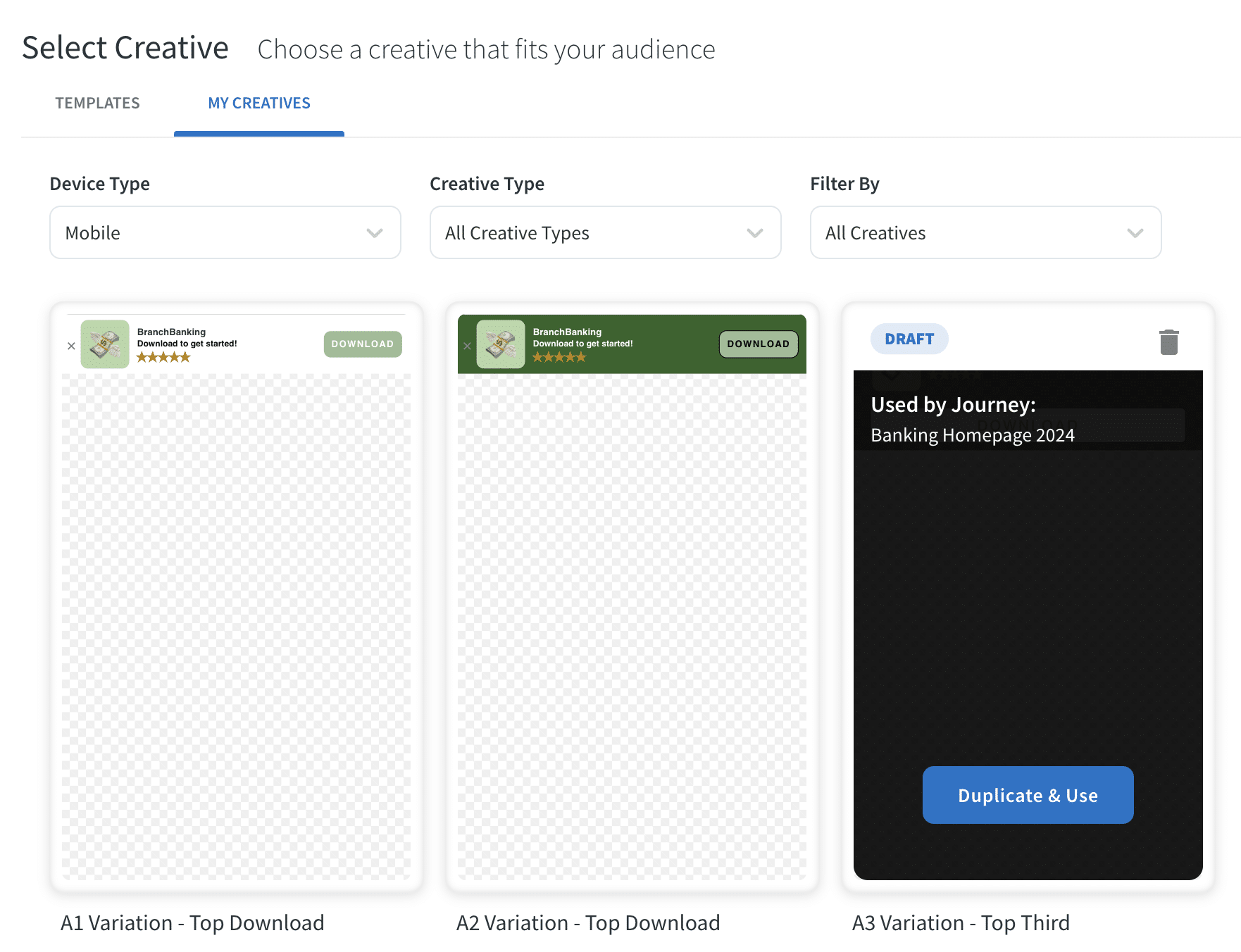Click the star rating under BranchBanking on A2
The height and width of the screenshot is (952, 1241).
559,357
